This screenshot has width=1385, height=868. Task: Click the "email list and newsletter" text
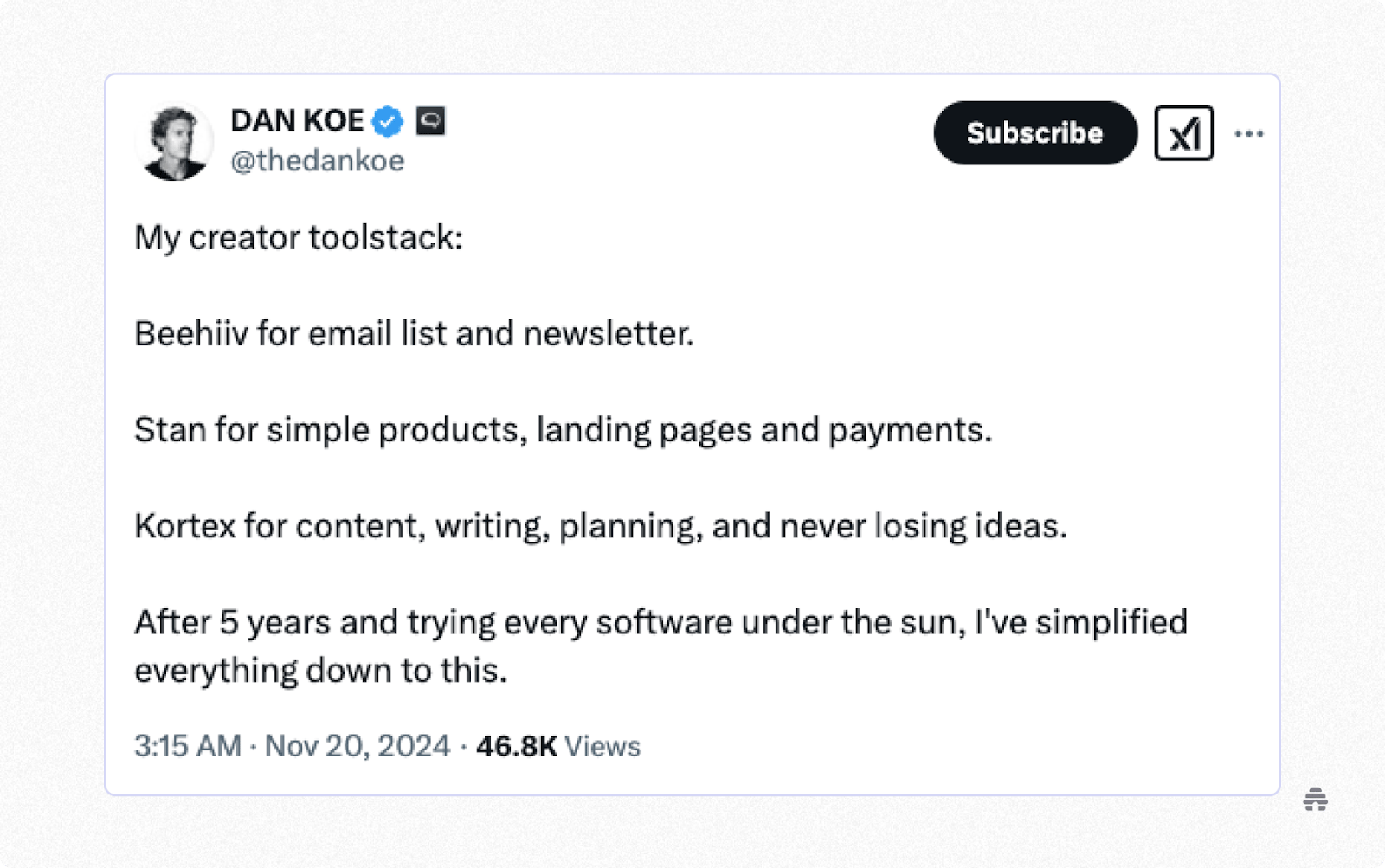pyautogui.click(x=501, y=333)
